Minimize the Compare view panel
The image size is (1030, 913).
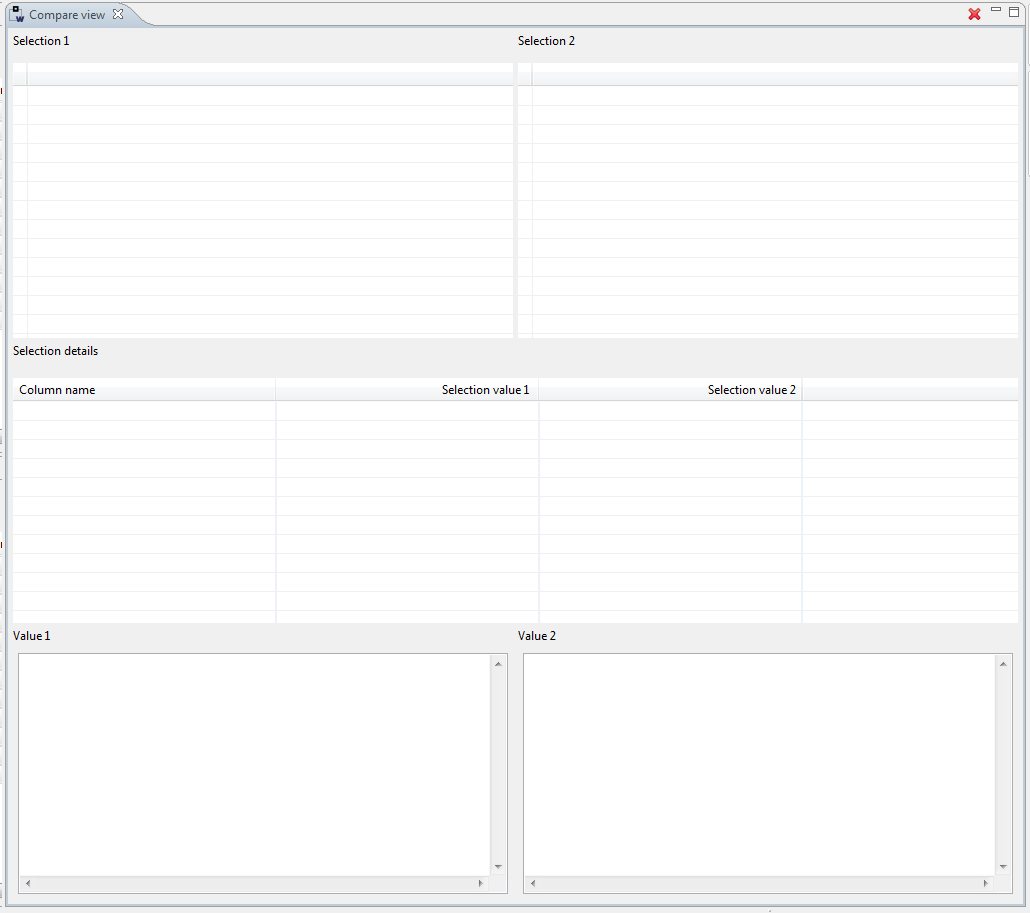coord(996,10)
